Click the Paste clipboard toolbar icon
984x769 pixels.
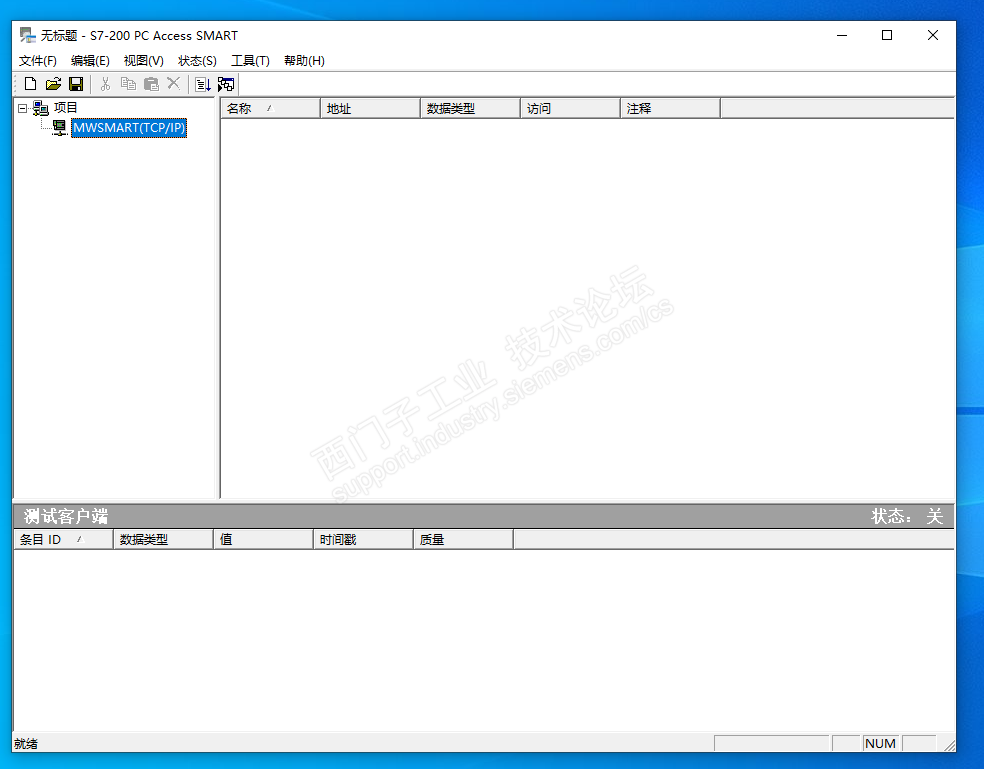(x=151, y=84)
